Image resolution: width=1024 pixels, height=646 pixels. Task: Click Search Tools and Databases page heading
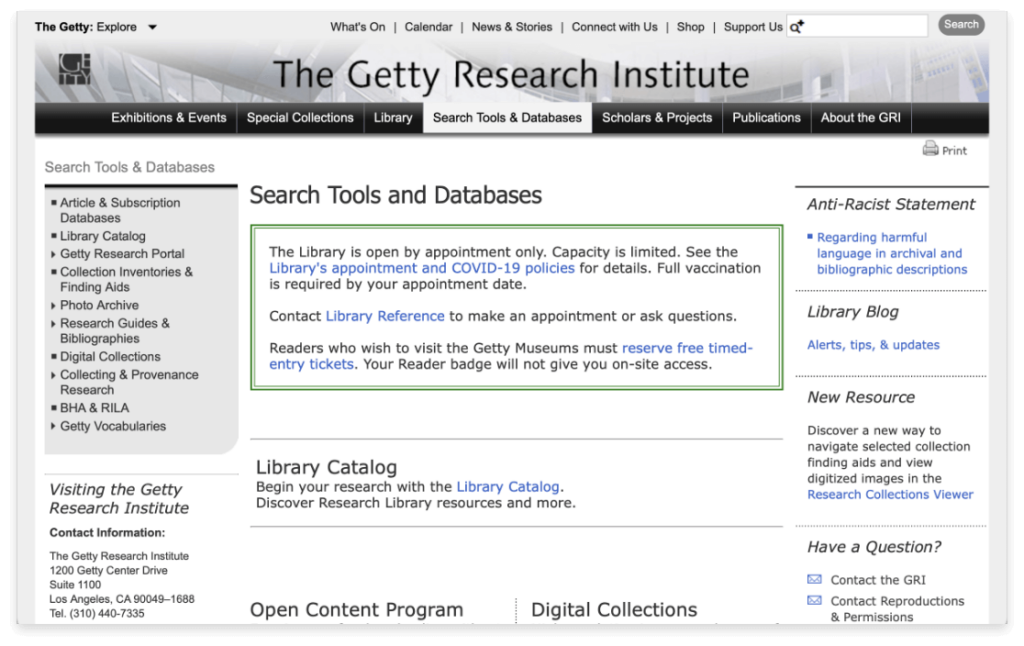pyautogui.click(x=396, y=195)
